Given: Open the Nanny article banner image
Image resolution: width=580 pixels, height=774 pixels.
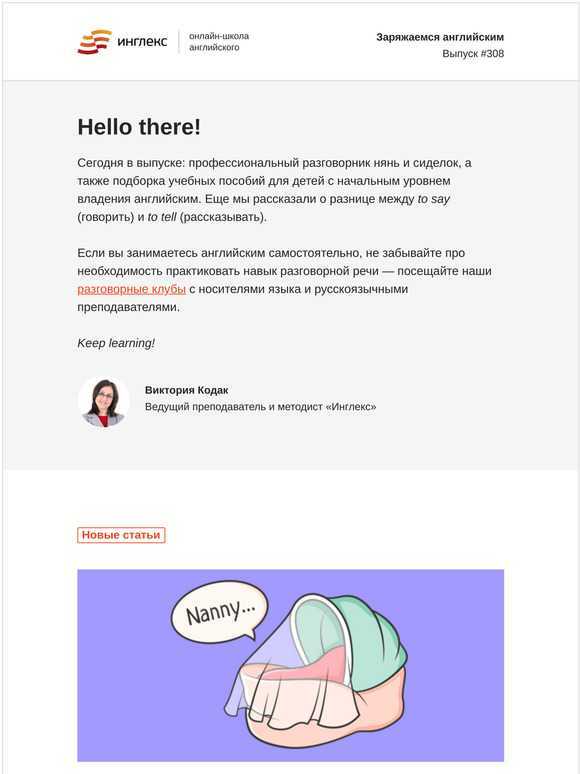Looking at the screenshot, I should tap(291, 665).
